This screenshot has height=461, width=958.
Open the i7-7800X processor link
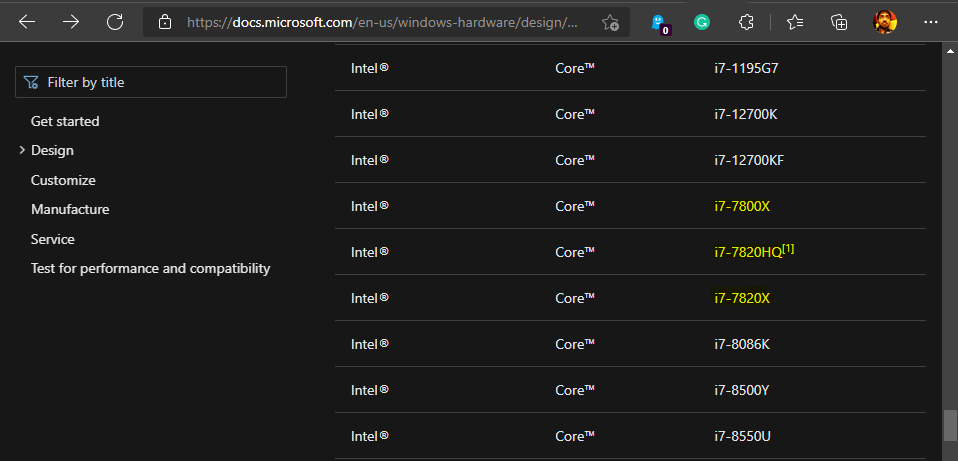point(742,206)
